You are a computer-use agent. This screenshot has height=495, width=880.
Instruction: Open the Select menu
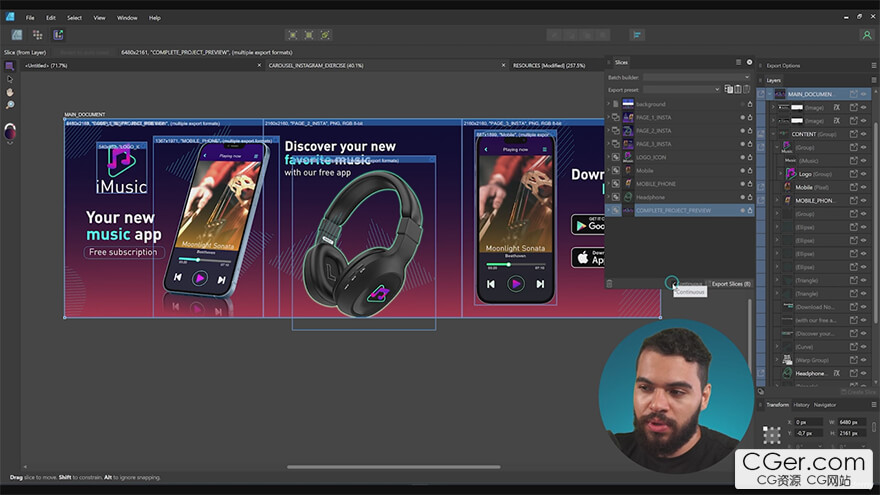pos(75,17)
